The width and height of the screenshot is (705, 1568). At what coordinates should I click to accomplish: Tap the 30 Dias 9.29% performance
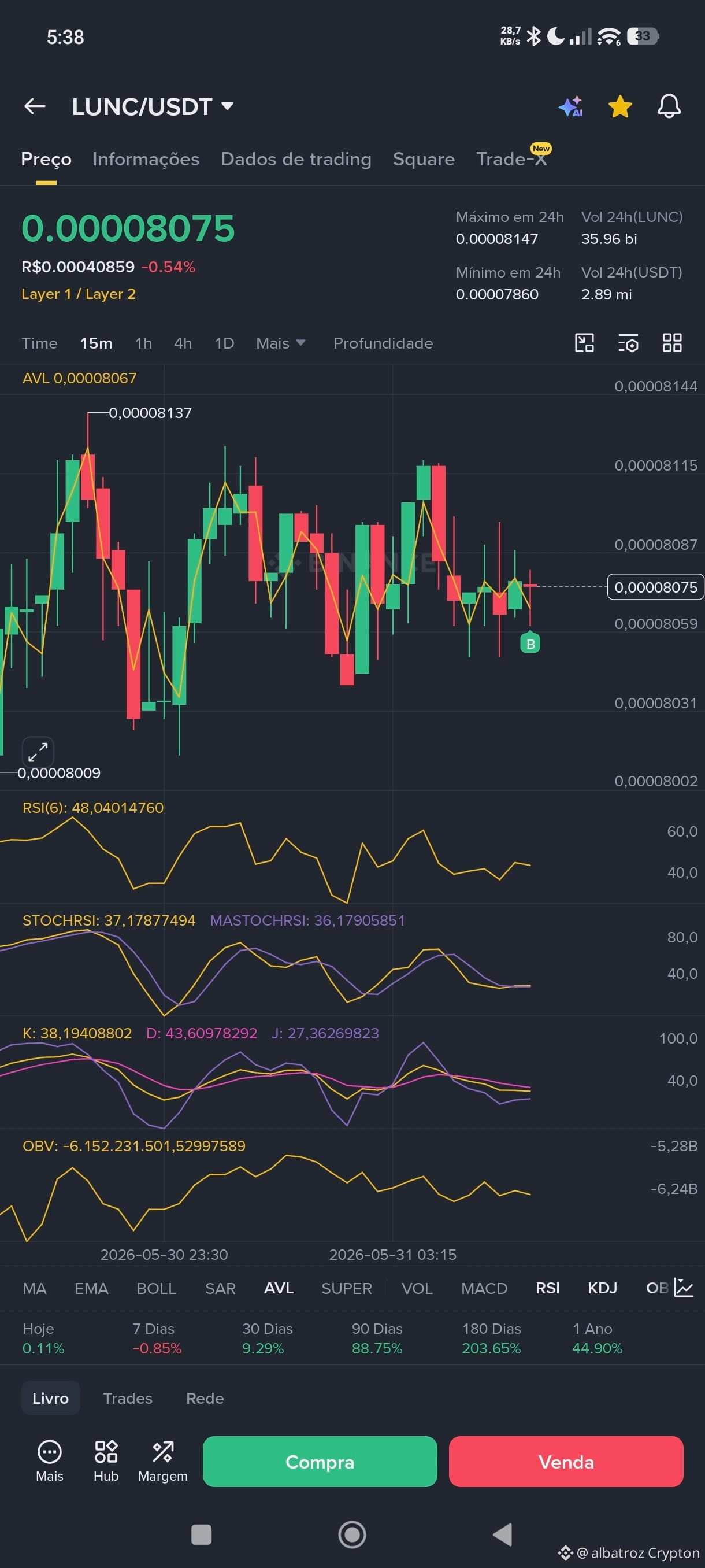[x=268, y=1338]
